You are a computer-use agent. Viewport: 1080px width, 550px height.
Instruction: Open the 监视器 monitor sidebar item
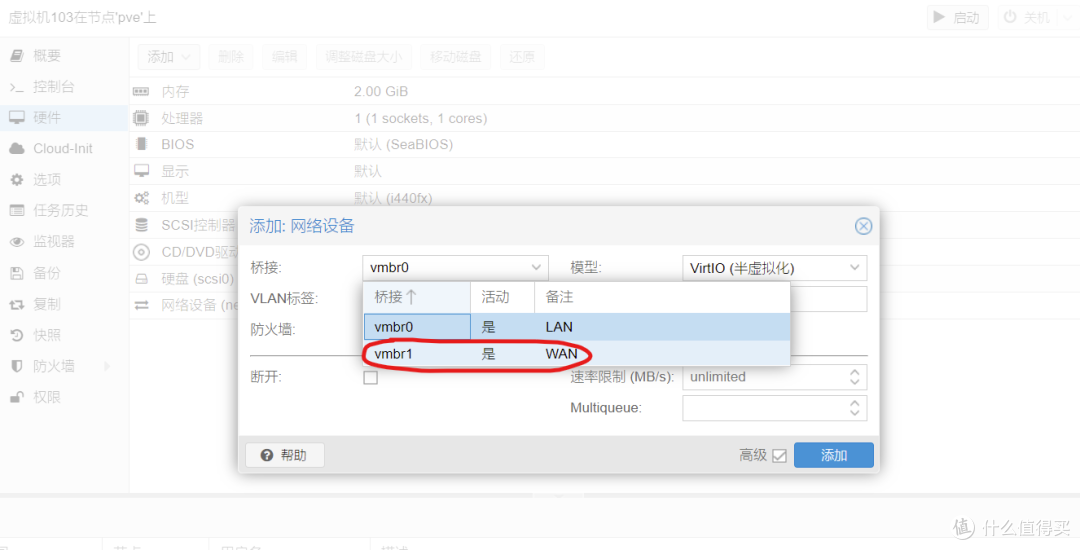pyautogui.click(x=64, y=242)
